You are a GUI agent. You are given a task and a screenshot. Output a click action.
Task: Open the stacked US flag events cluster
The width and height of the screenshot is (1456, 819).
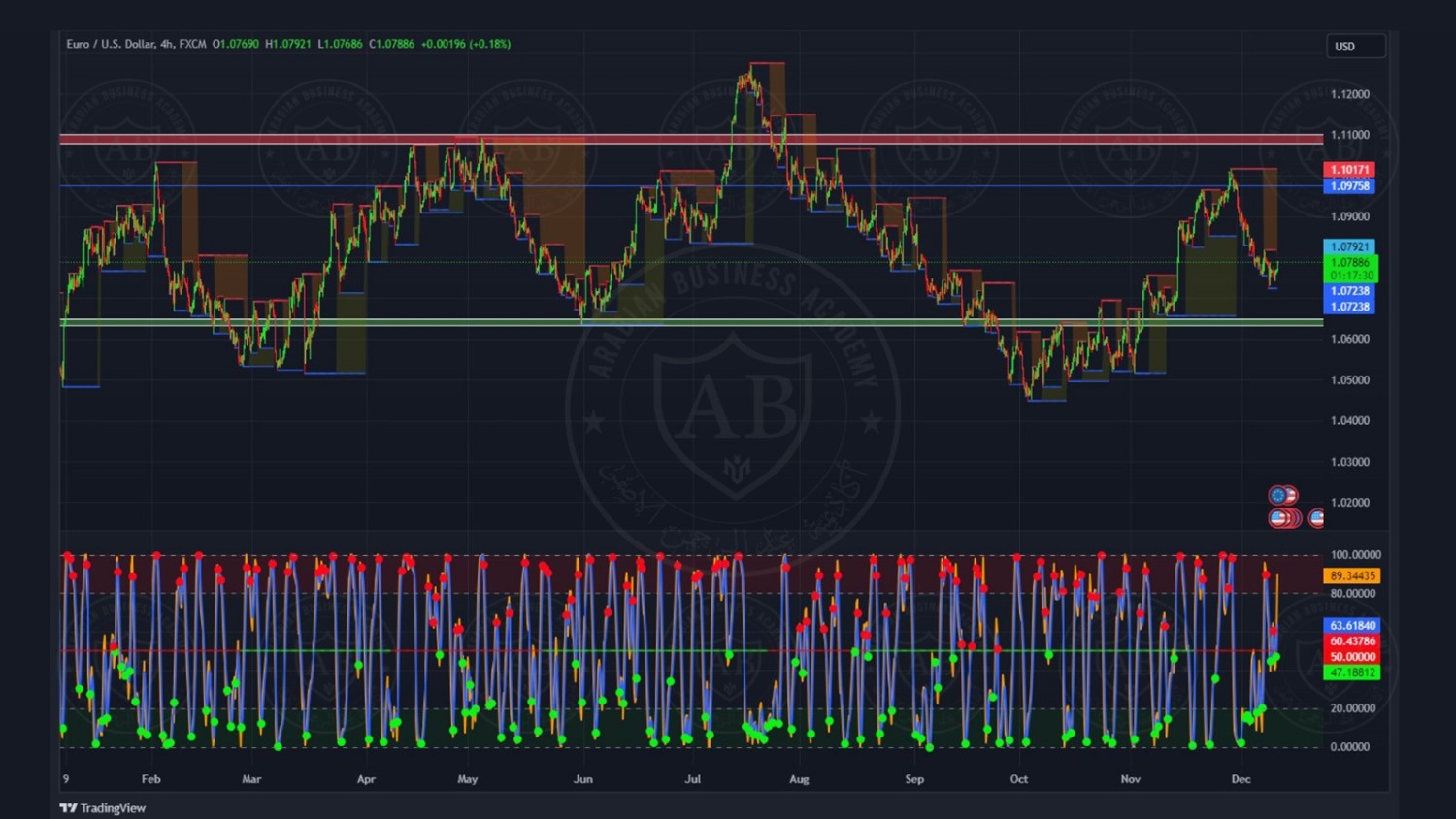1283,518
